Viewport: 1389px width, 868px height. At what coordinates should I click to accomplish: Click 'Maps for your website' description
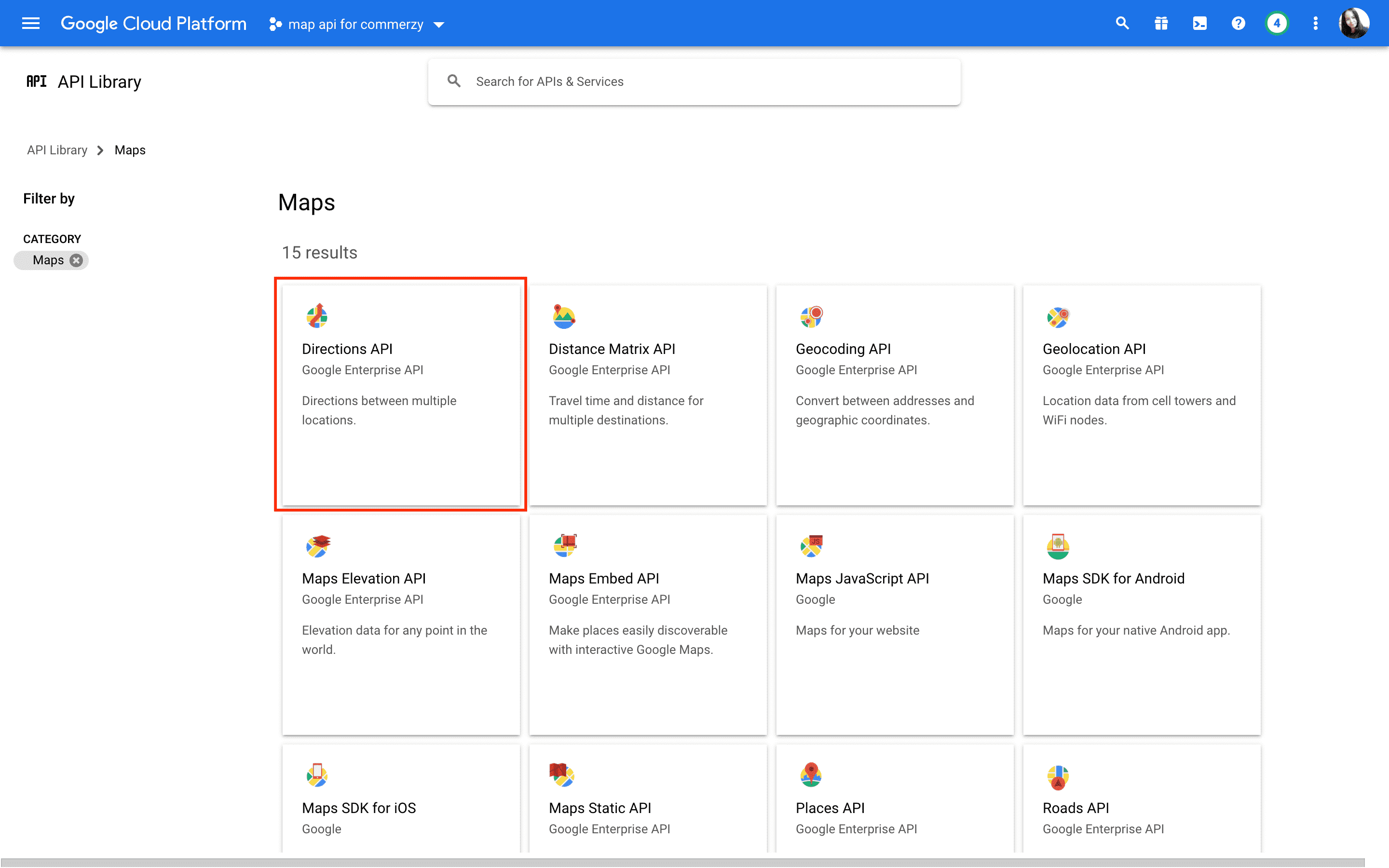click(857, 630)
